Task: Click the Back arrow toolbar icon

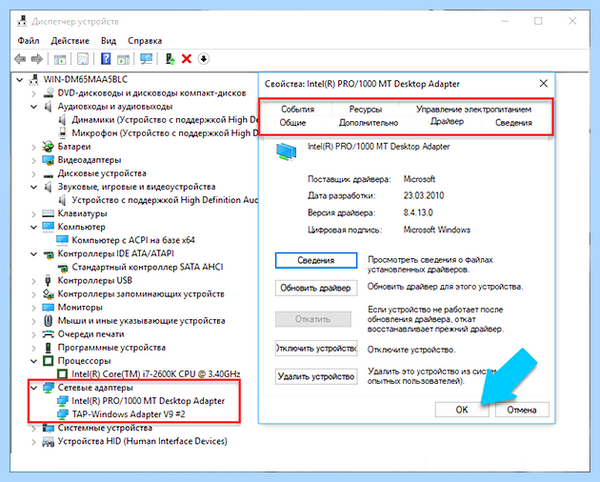Action: point(20,59)
